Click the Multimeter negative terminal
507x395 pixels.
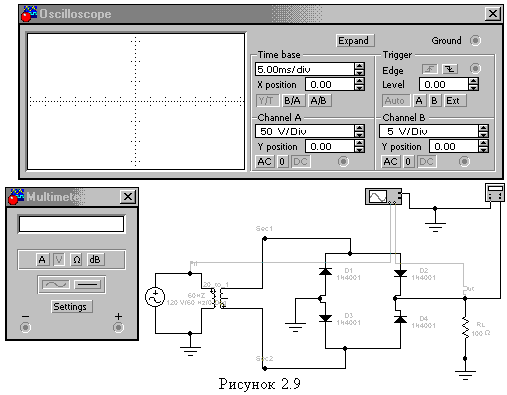[x=25, y=328]
